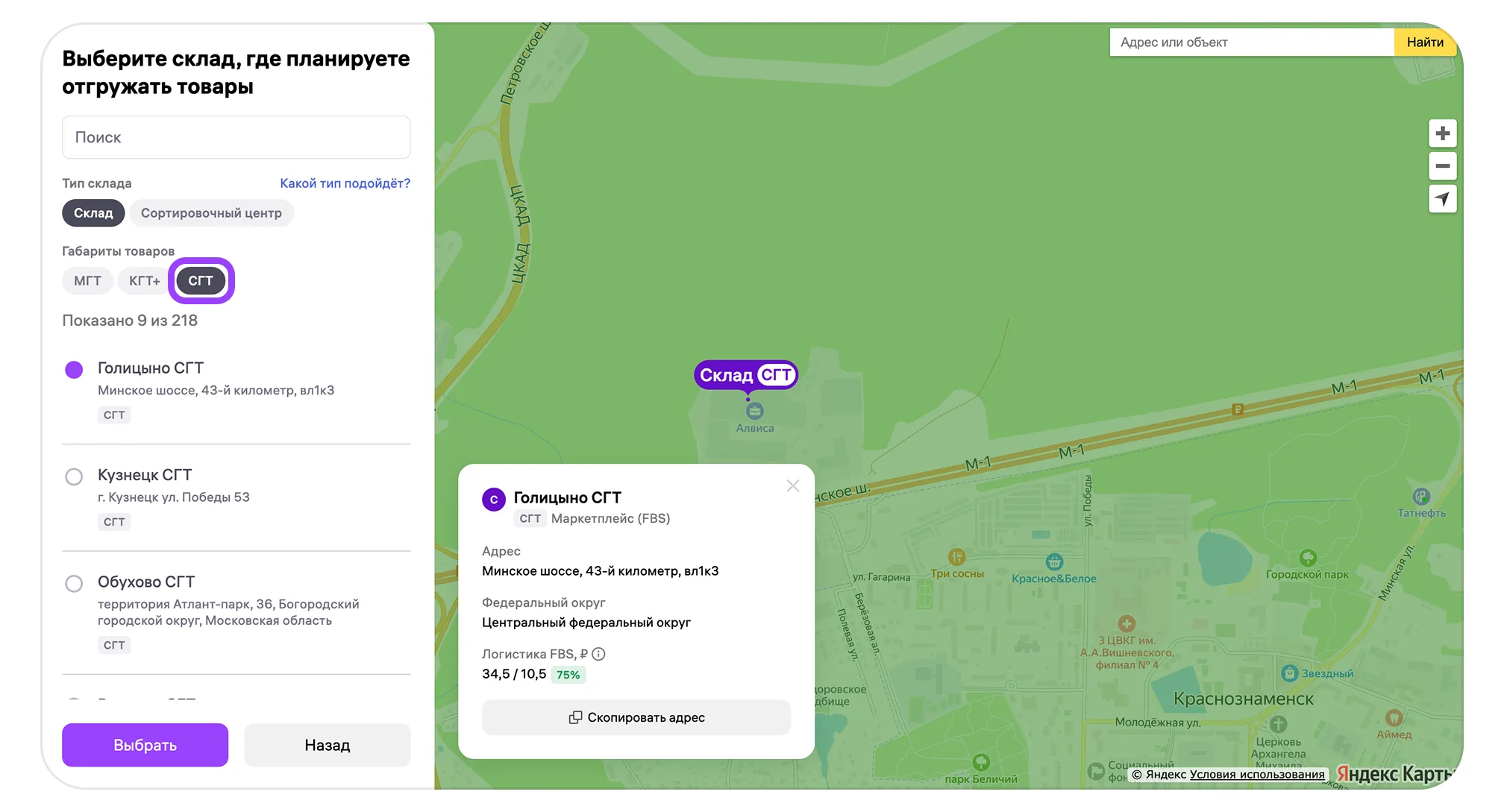Close the Голицыно СГТ info popup
1504x812 pixels.
[792, 486]
